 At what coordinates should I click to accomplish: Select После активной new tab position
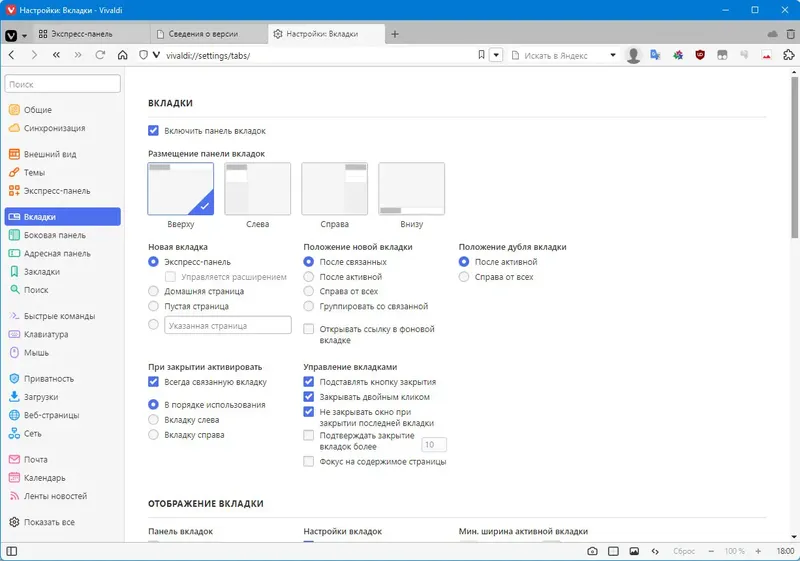pyautogui.click(x=308, y=277)
